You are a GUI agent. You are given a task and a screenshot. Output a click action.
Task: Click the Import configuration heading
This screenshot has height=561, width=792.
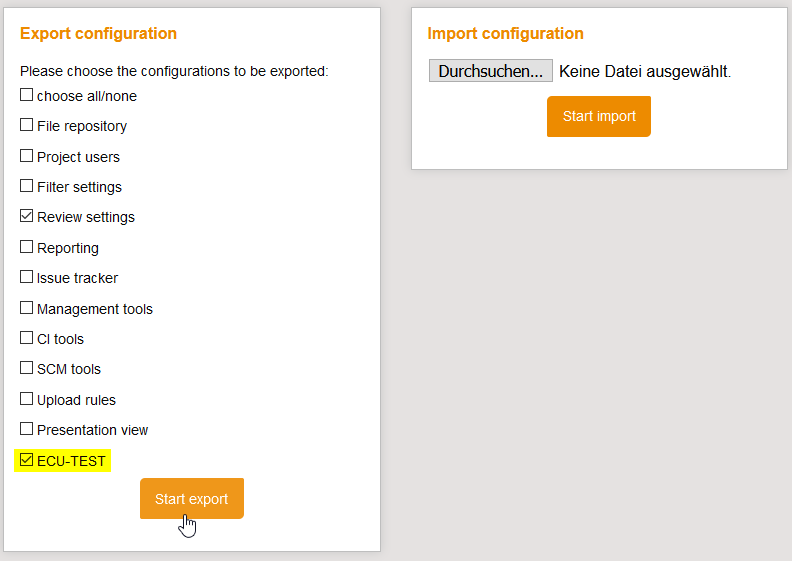coord(505,34)
